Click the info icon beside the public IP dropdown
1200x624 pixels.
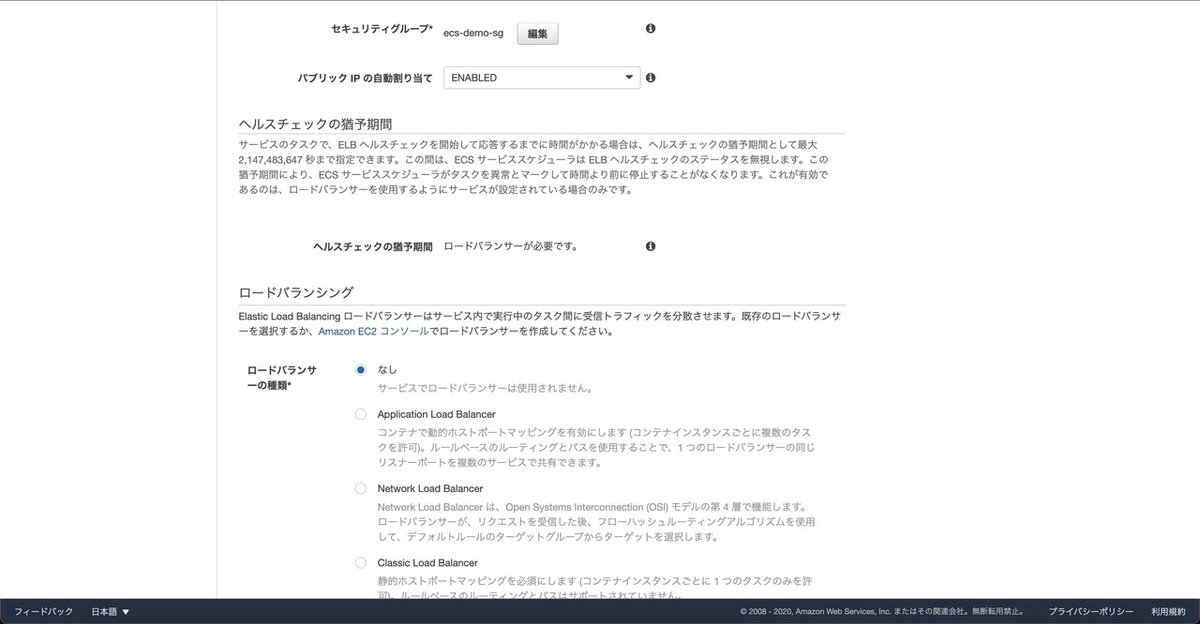650,76
